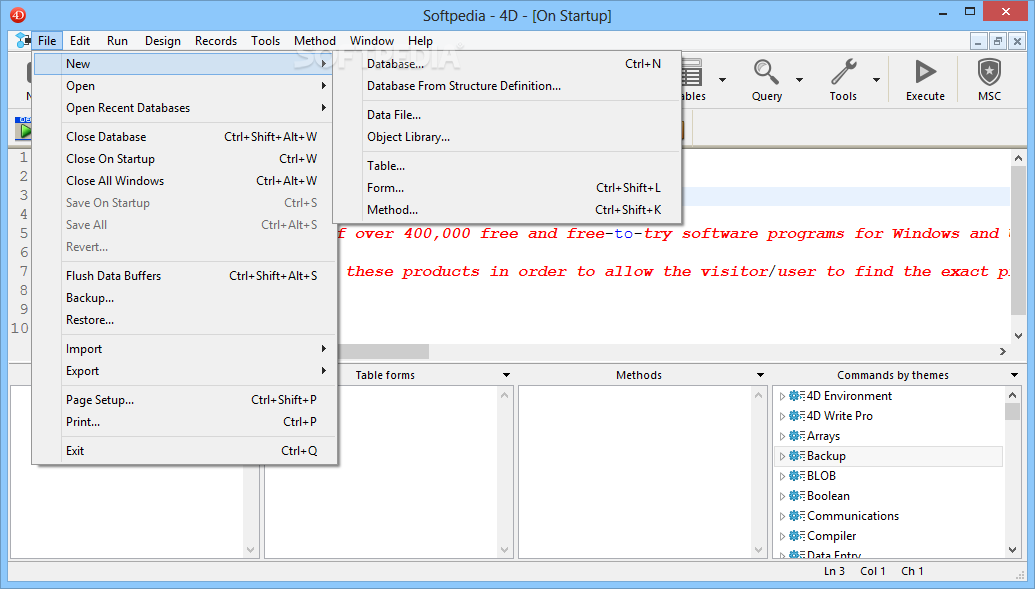This screenshot has height=589, width=1035.
Task: Click the code editor horizontal scrollbar thumb
Action: click(x=384, y=351)
